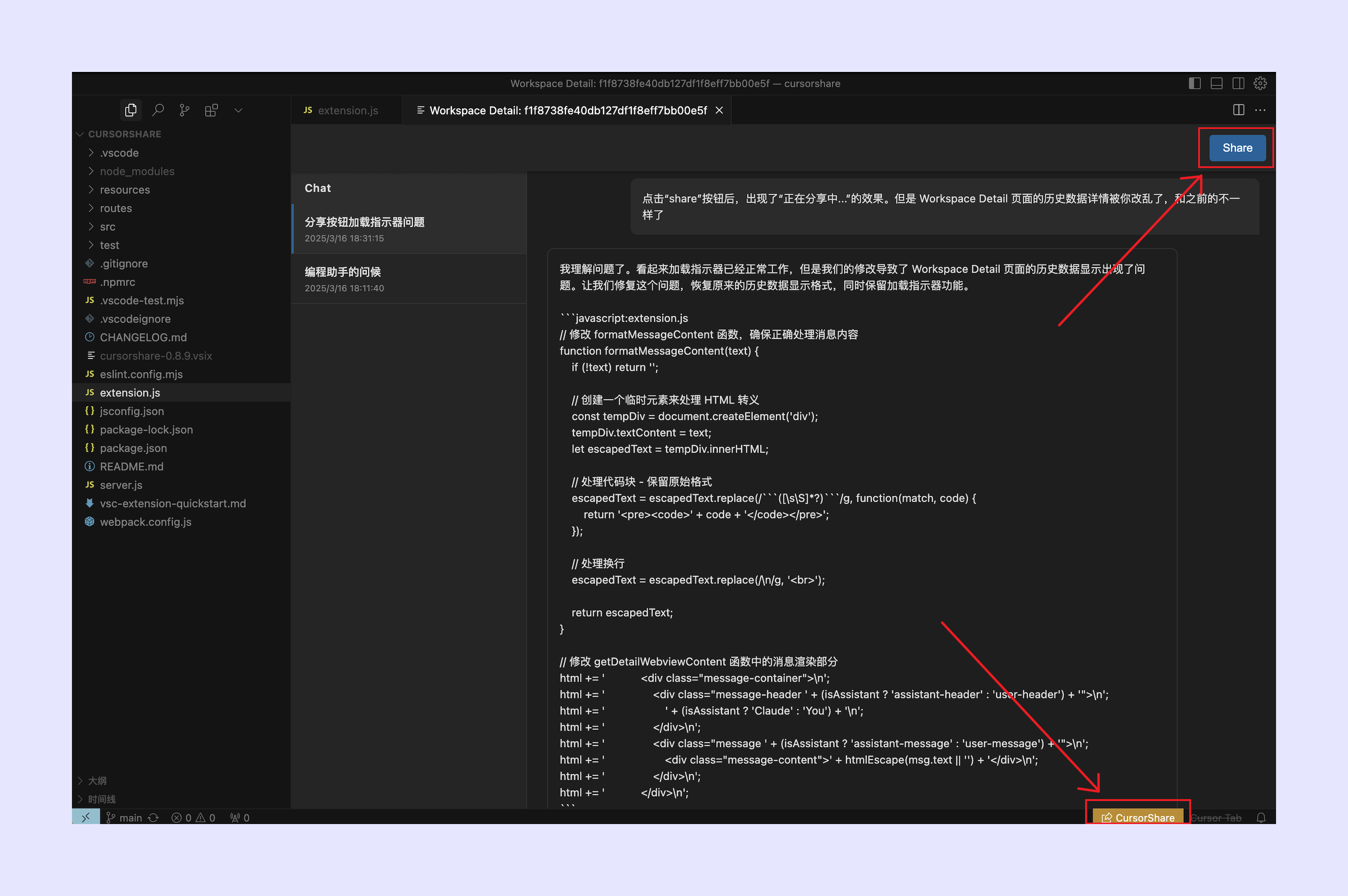This screenshot has height=896, width=1348.
Task: Open the Extensions view icon
Action: click(x=212, y=110)
